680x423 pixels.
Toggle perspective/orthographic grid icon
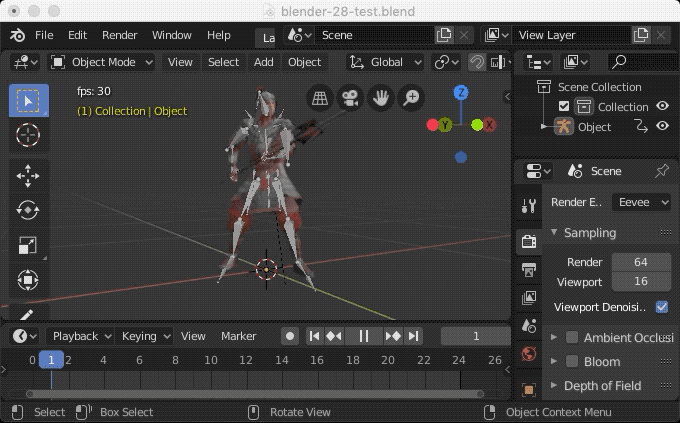click(x=318, y=98)
